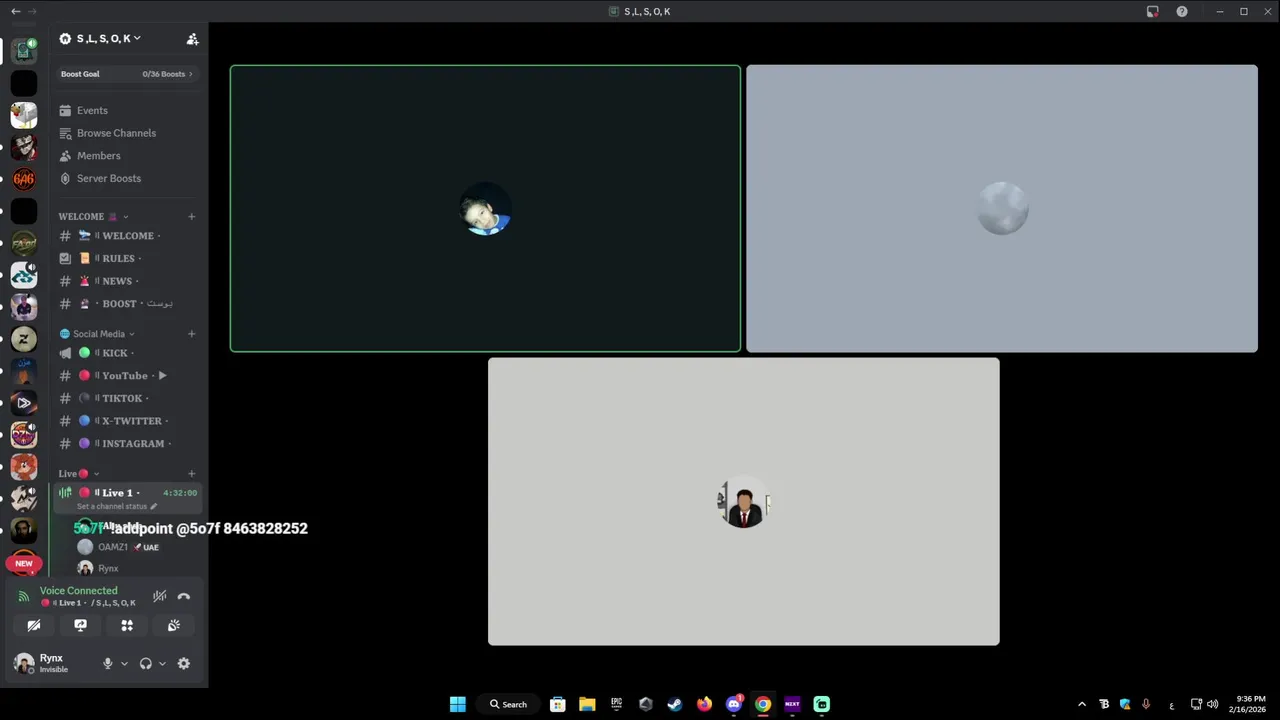Click the 4:32:00 channel timer
Viewport: 1280px width, 720px height.
pyautogui.click(x=180, y=493)
